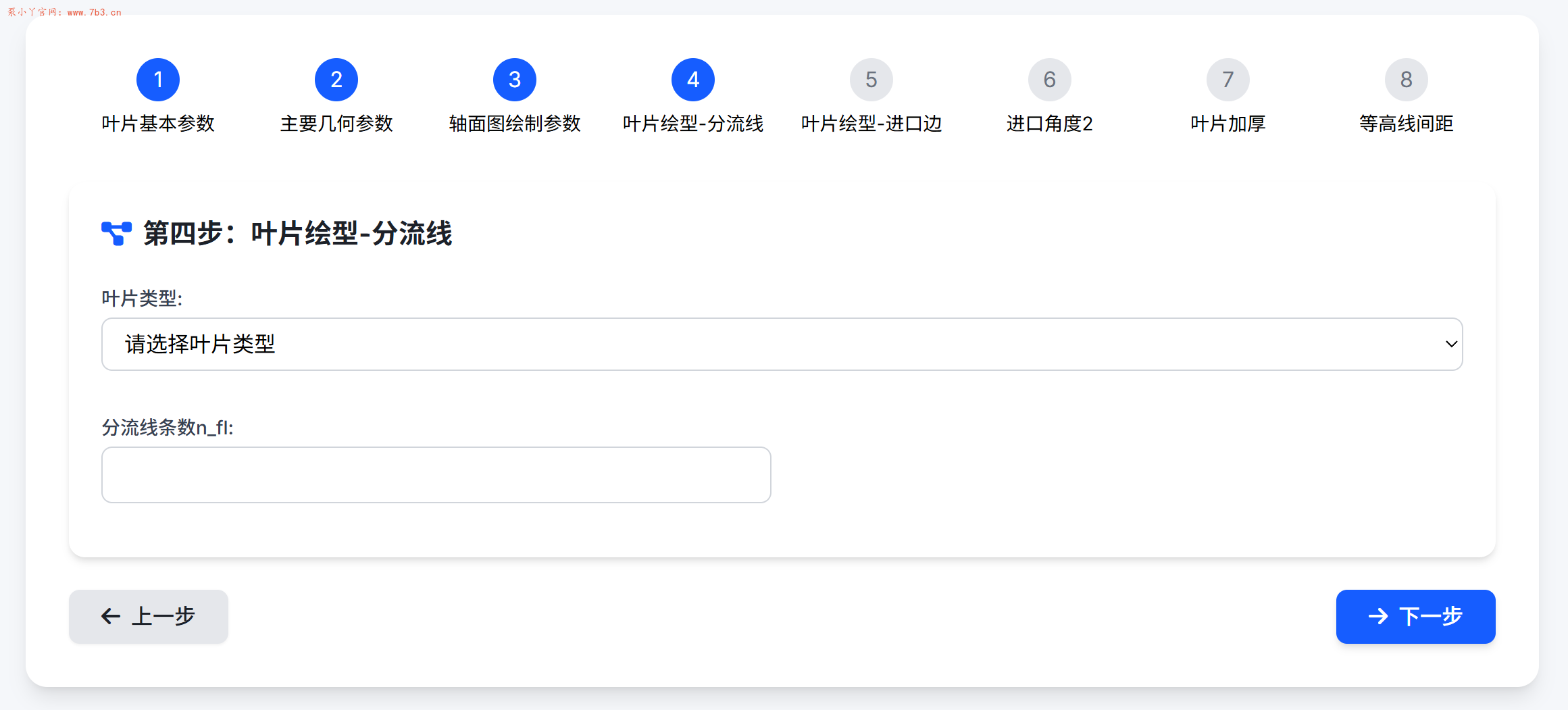Select active step 4 circle

tap(693, 80)
